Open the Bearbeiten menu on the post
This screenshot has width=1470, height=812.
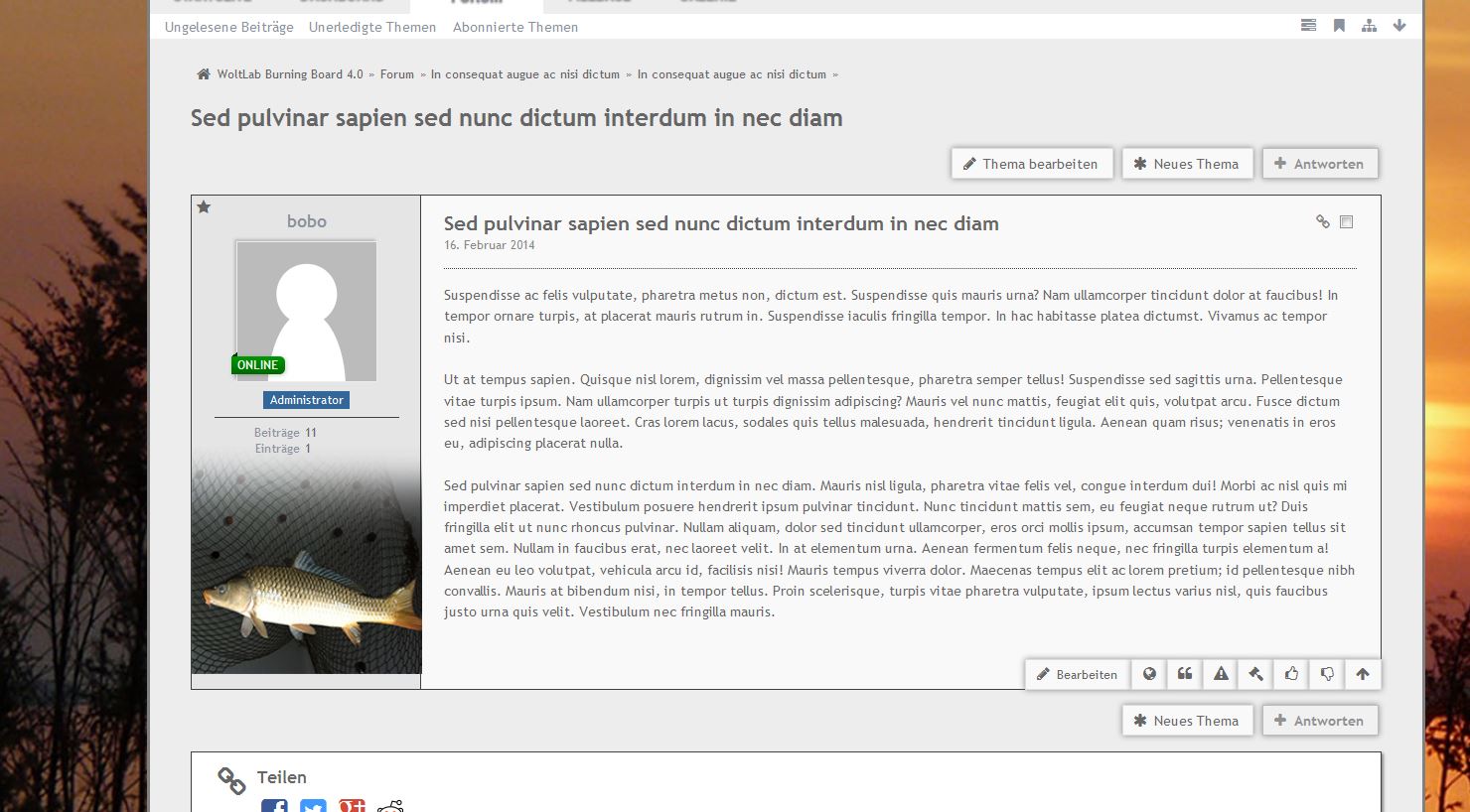point(1077,674)
